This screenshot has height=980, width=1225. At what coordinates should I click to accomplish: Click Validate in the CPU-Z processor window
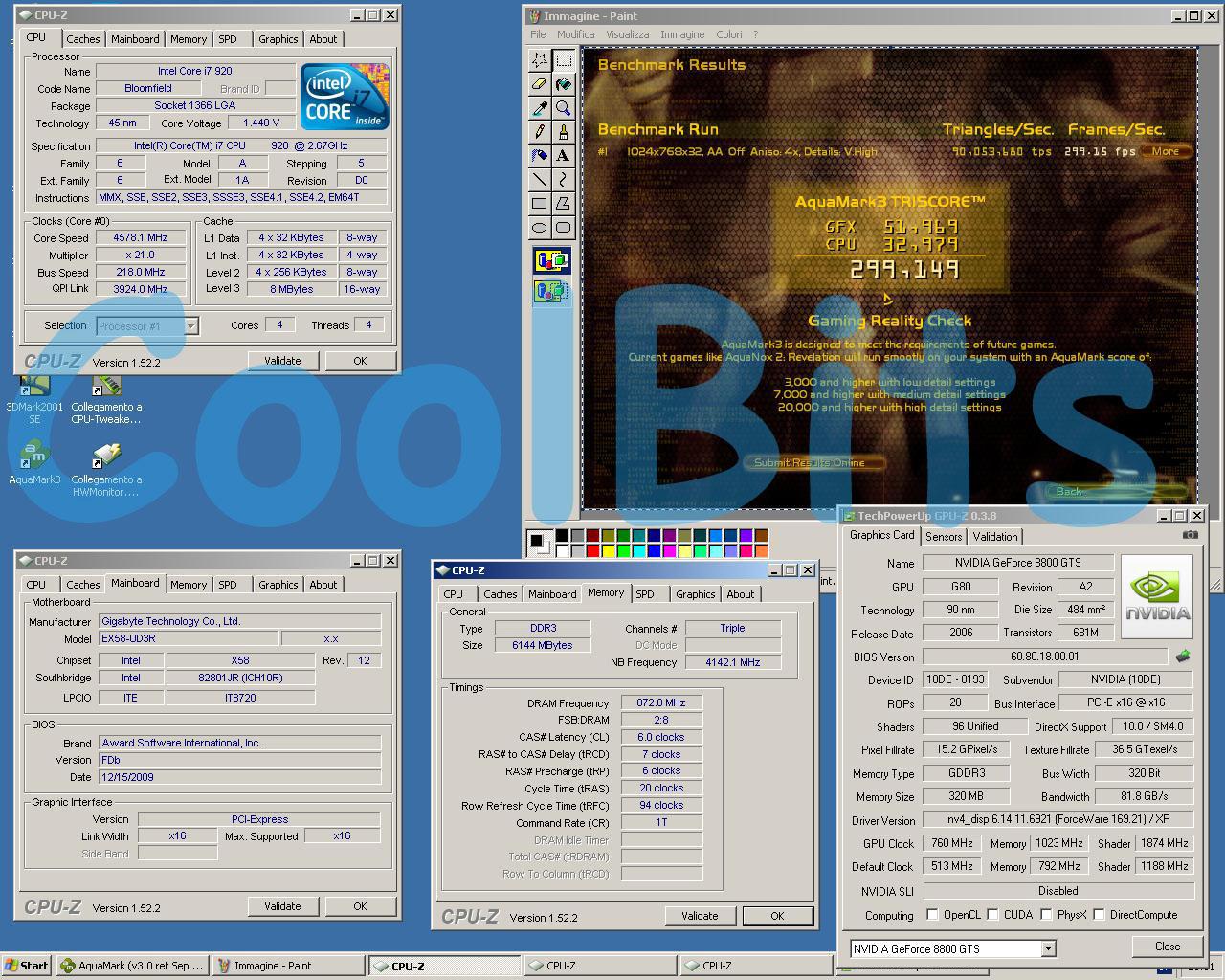[282, 361]
